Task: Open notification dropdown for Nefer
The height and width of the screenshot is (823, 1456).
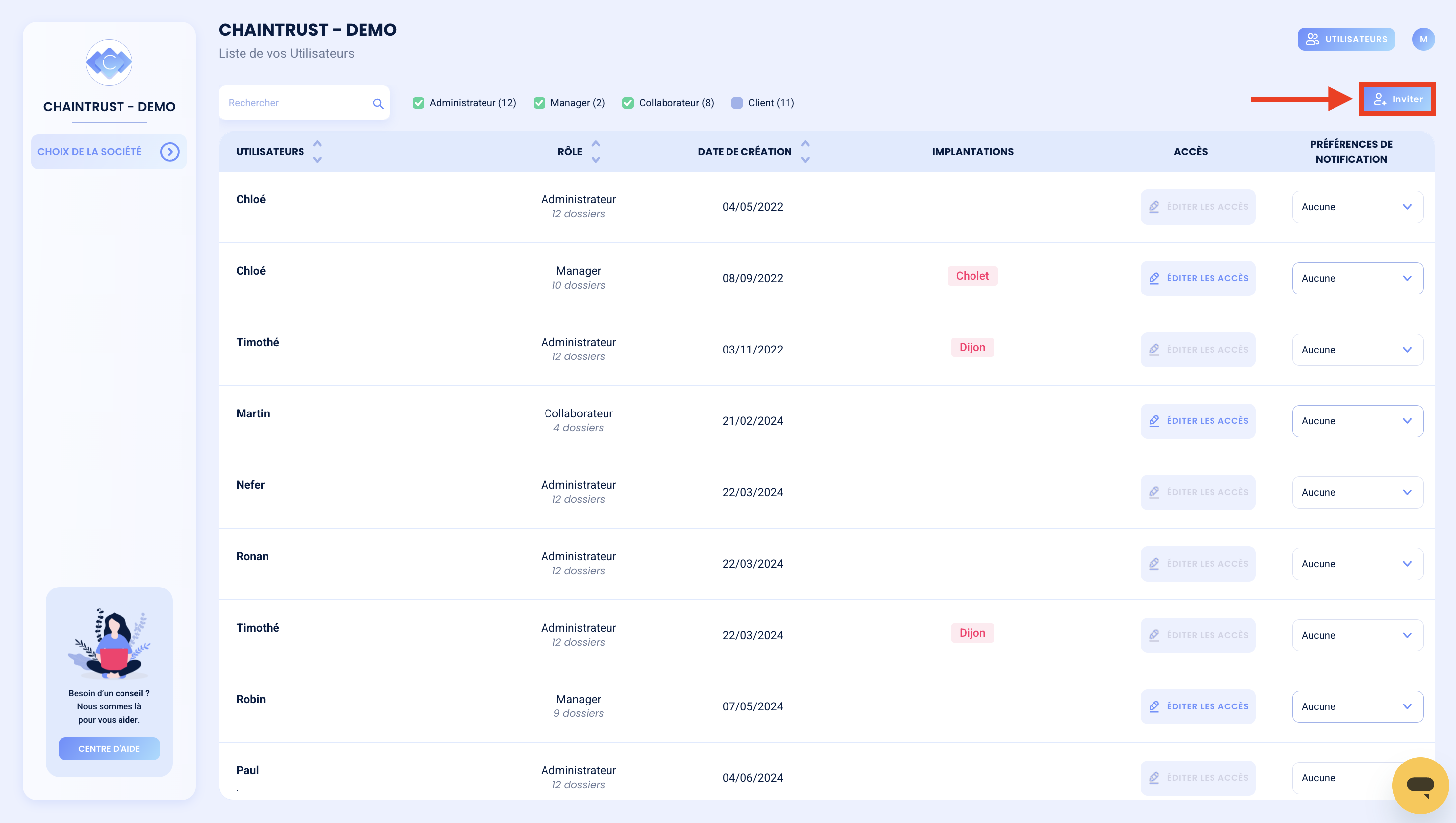Action: tap(1358, 492)
